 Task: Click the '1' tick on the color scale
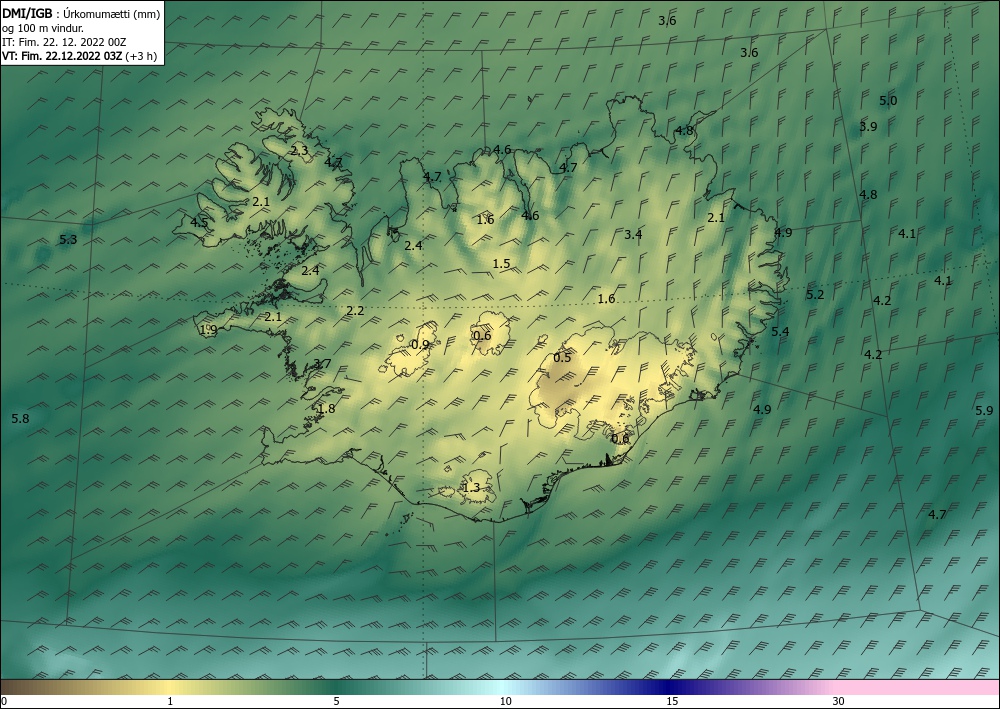pos(170,701)
